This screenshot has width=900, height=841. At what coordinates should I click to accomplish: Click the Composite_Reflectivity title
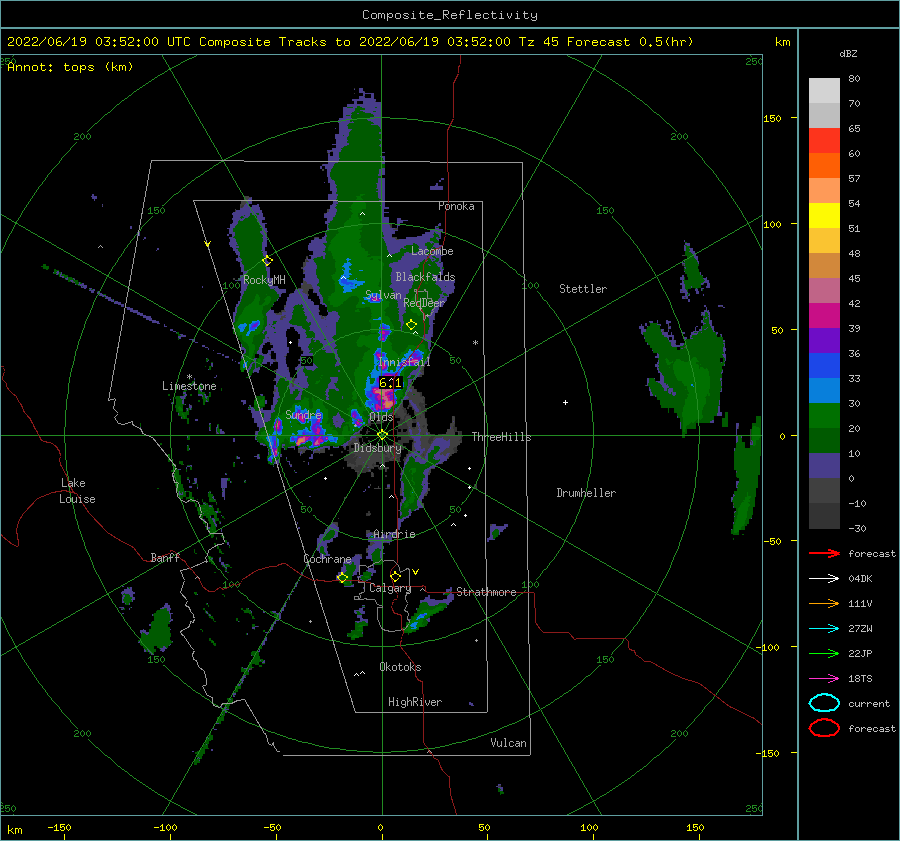450,15
